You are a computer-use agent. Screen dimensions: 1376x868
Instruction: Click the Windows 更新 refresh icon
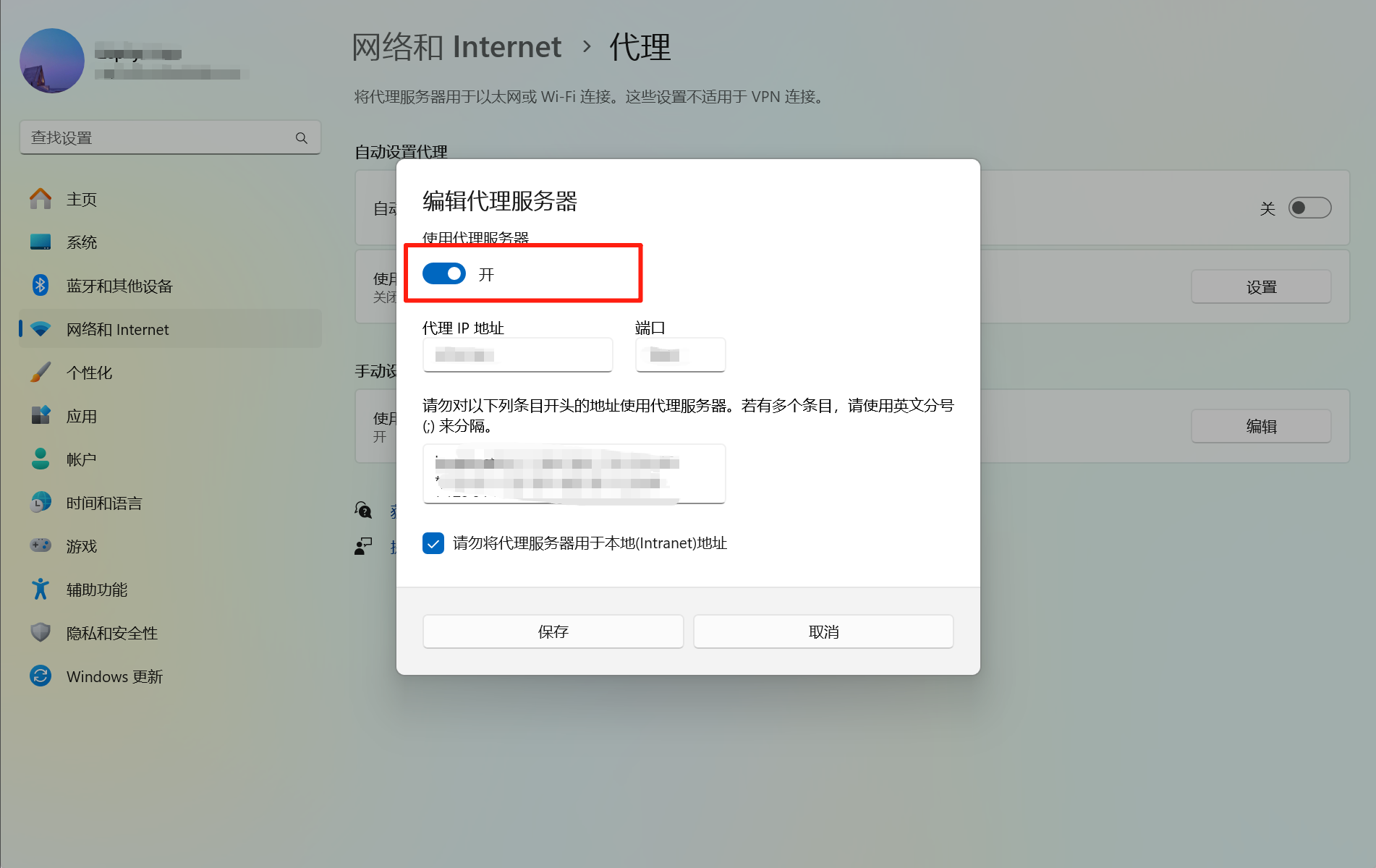pos(41,676)
